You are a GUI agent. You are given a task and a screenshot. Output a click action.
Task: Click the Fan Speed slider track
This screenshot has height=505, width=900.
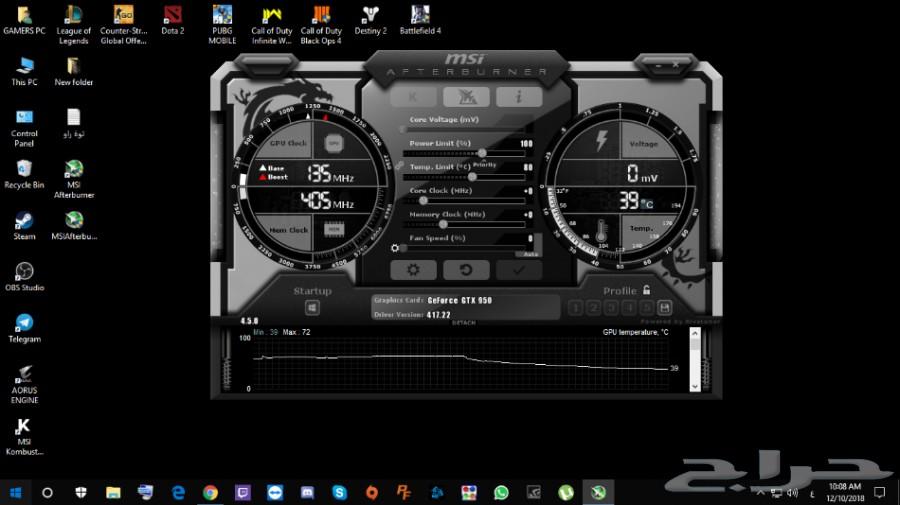coord(464,248)
